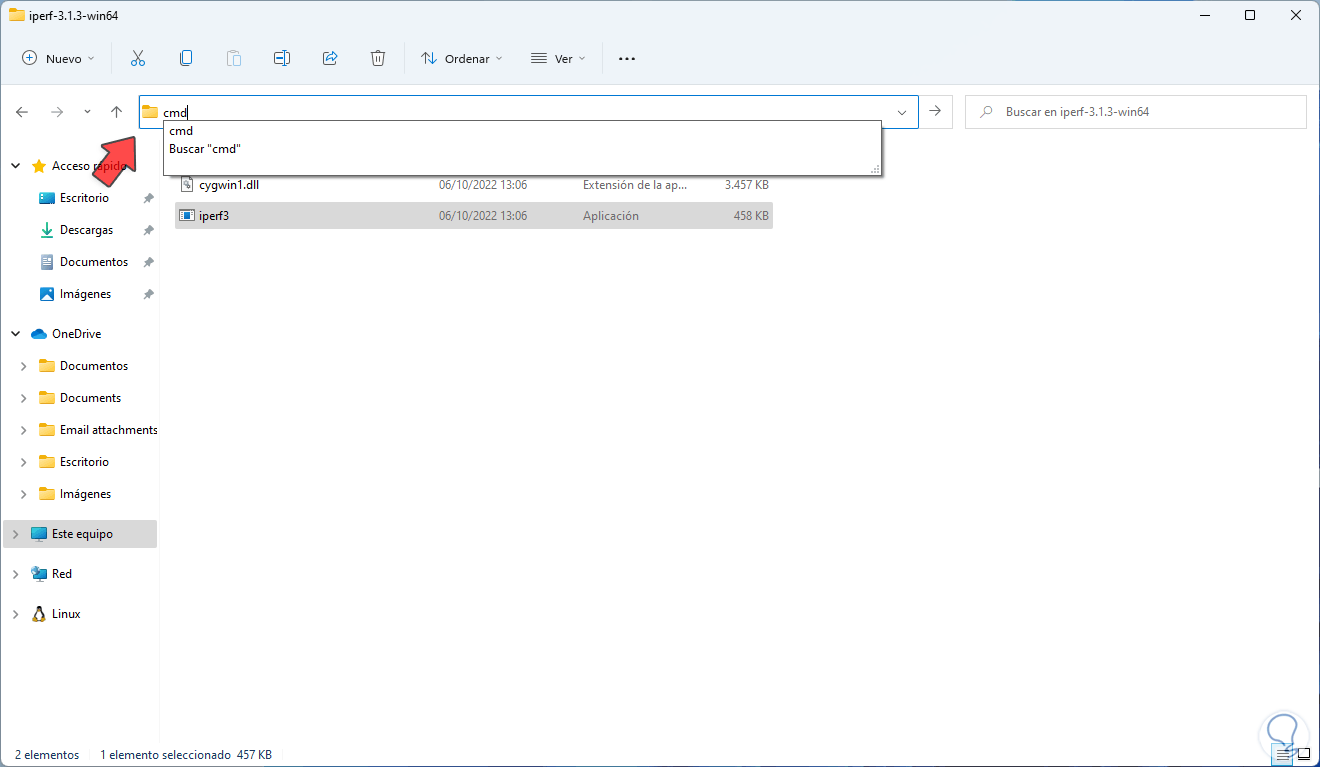Click the Delete trash can icon
This screenshot has height=767, width=1320.
(x=378, y=59)
